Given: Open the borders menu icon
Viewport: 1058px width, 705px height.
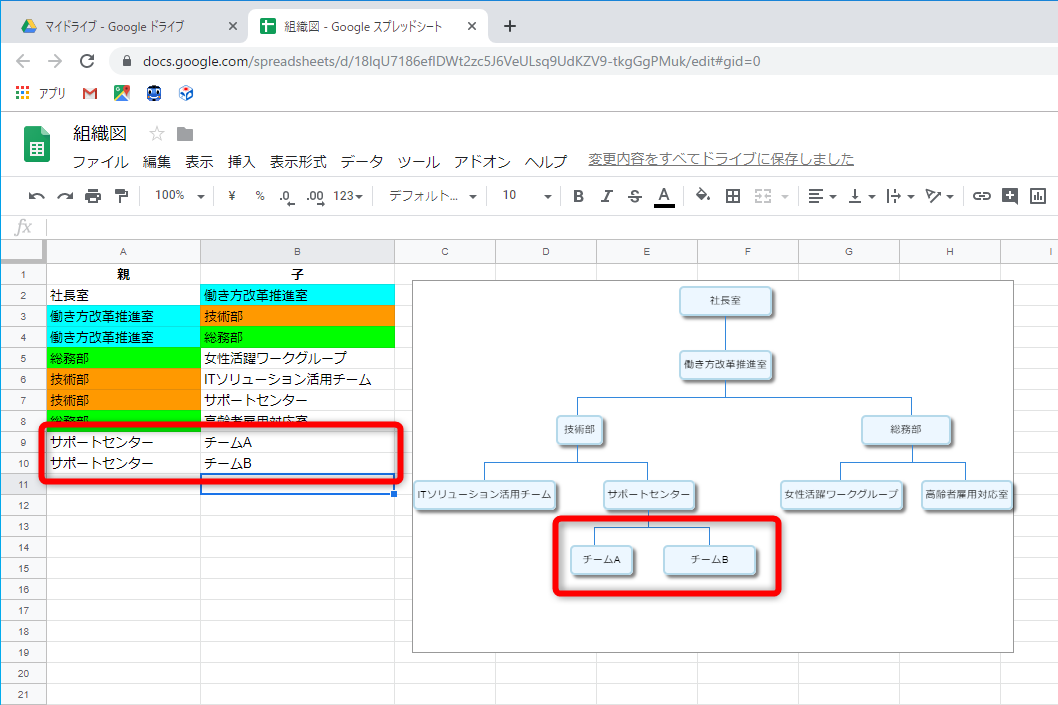Looking at the screenshot, I should coord(733,196).
